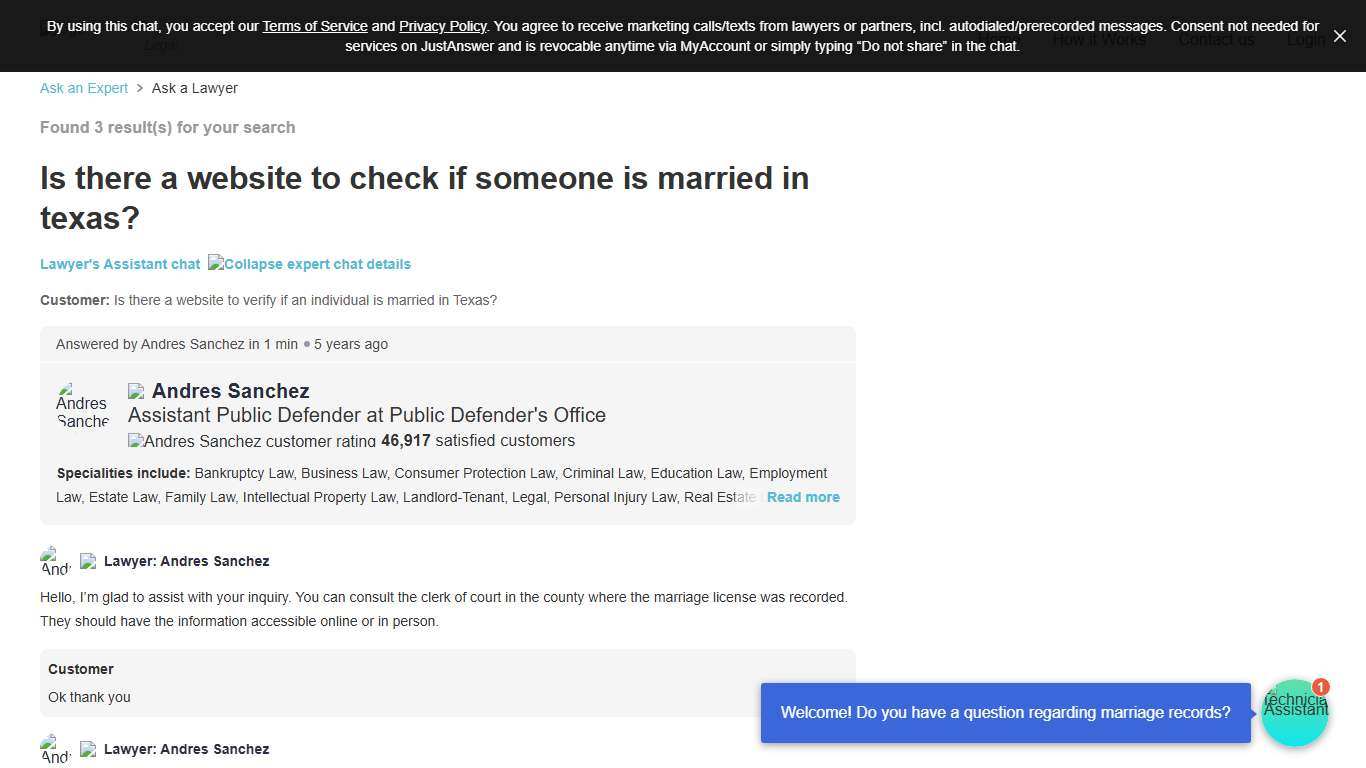Dismiss the consent banner with the X
The height and width of the screenshot is (768, 1366).
pos(1340,36)
